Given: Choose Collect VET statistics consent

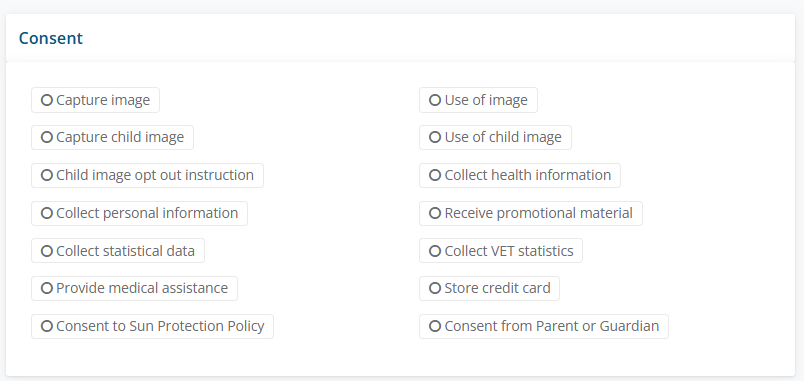Looking at the screenshot, I should (501, 251).
